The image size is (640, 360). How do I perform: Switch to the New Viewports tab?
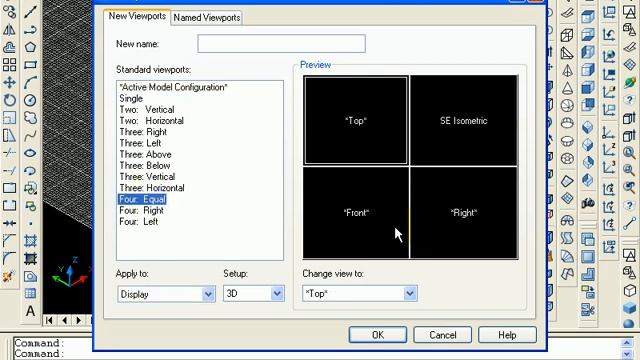coord(137,16)
